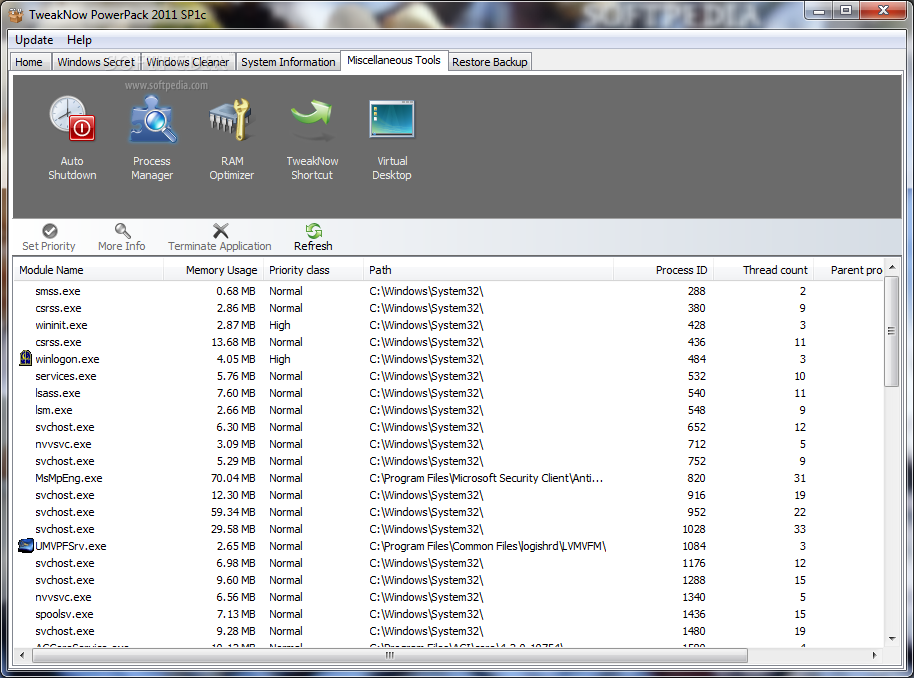Click the 6.98 MB memory usage cell

pos(236,563)
